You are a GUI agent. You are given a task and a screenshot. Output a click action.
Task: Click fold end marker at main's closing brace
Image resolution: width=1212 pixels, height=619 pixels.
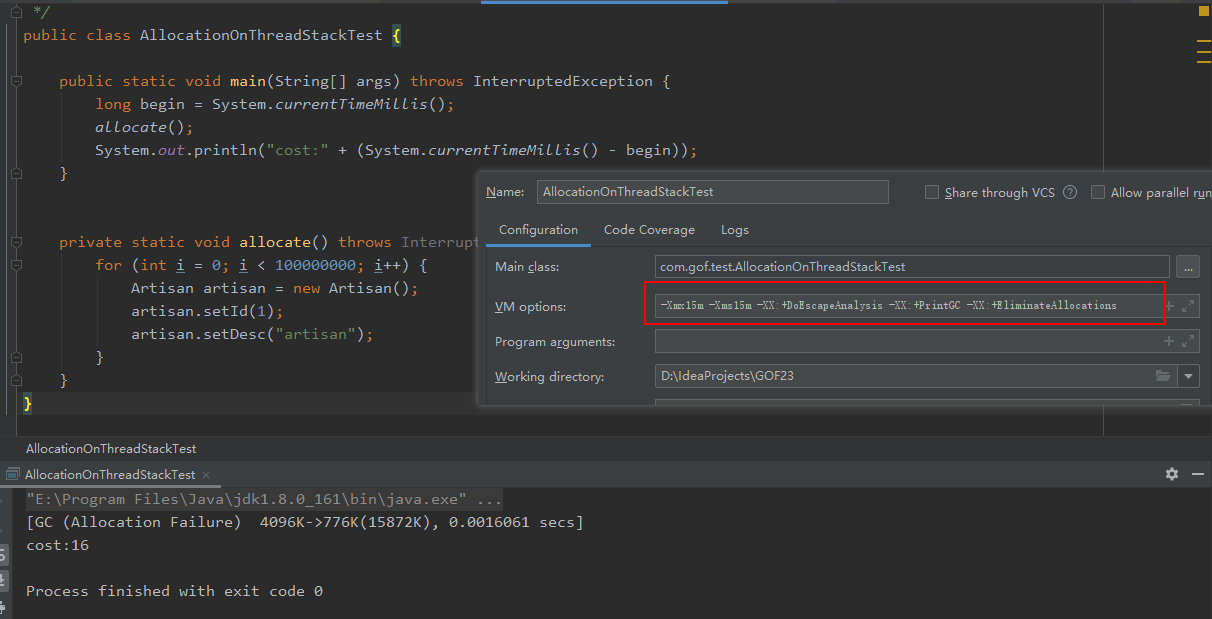(15, 173)
